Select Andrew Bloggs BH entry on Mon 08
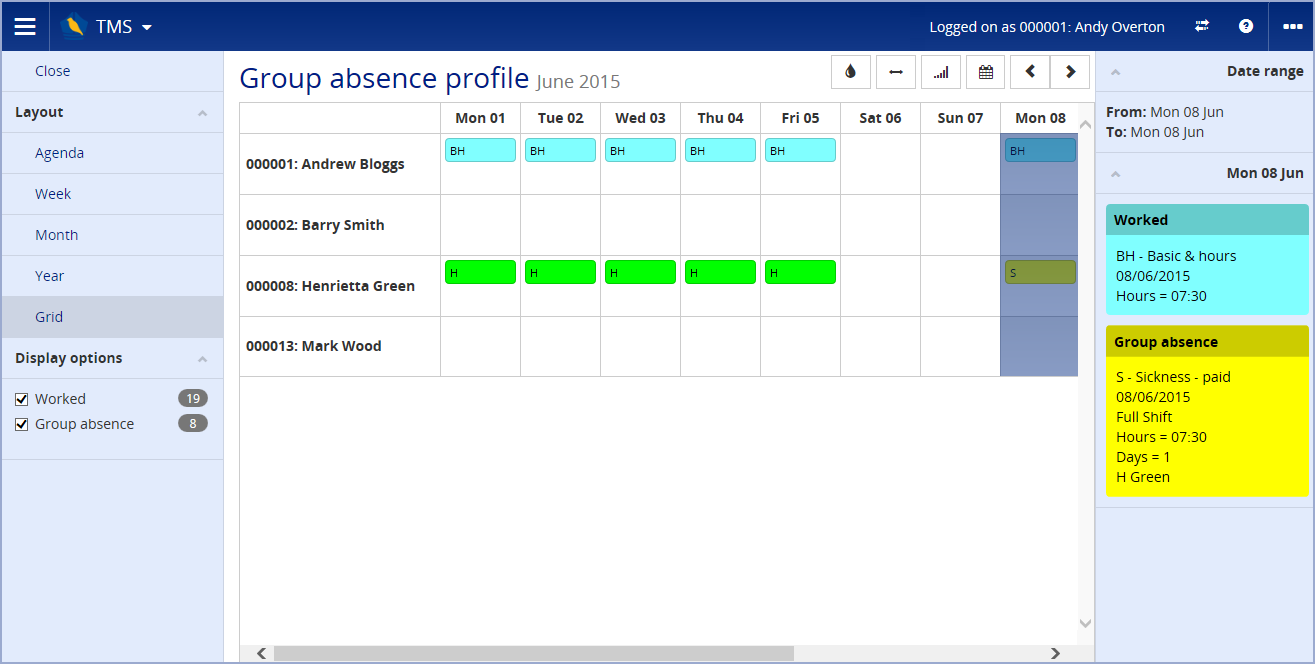The height and width of the screenshot is (664, 1315). pyautogui.click(x=1040, y=150)
